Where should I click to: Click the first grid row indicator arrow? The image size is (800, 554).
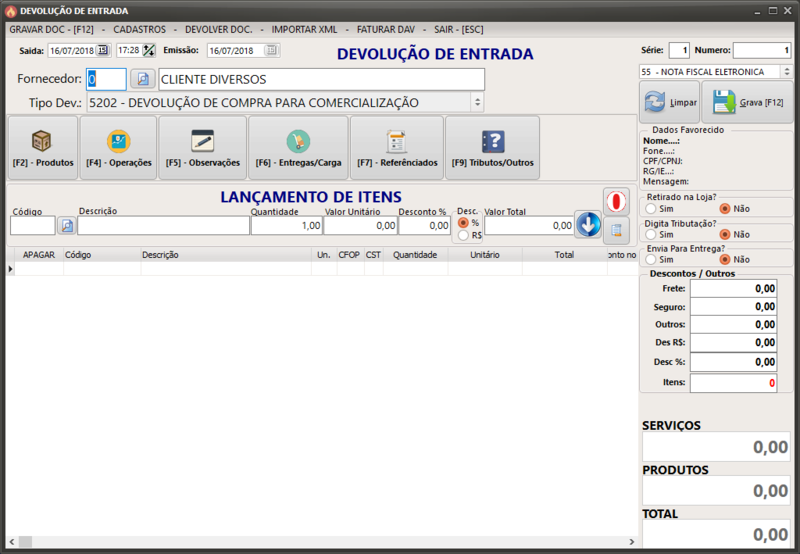10,269
